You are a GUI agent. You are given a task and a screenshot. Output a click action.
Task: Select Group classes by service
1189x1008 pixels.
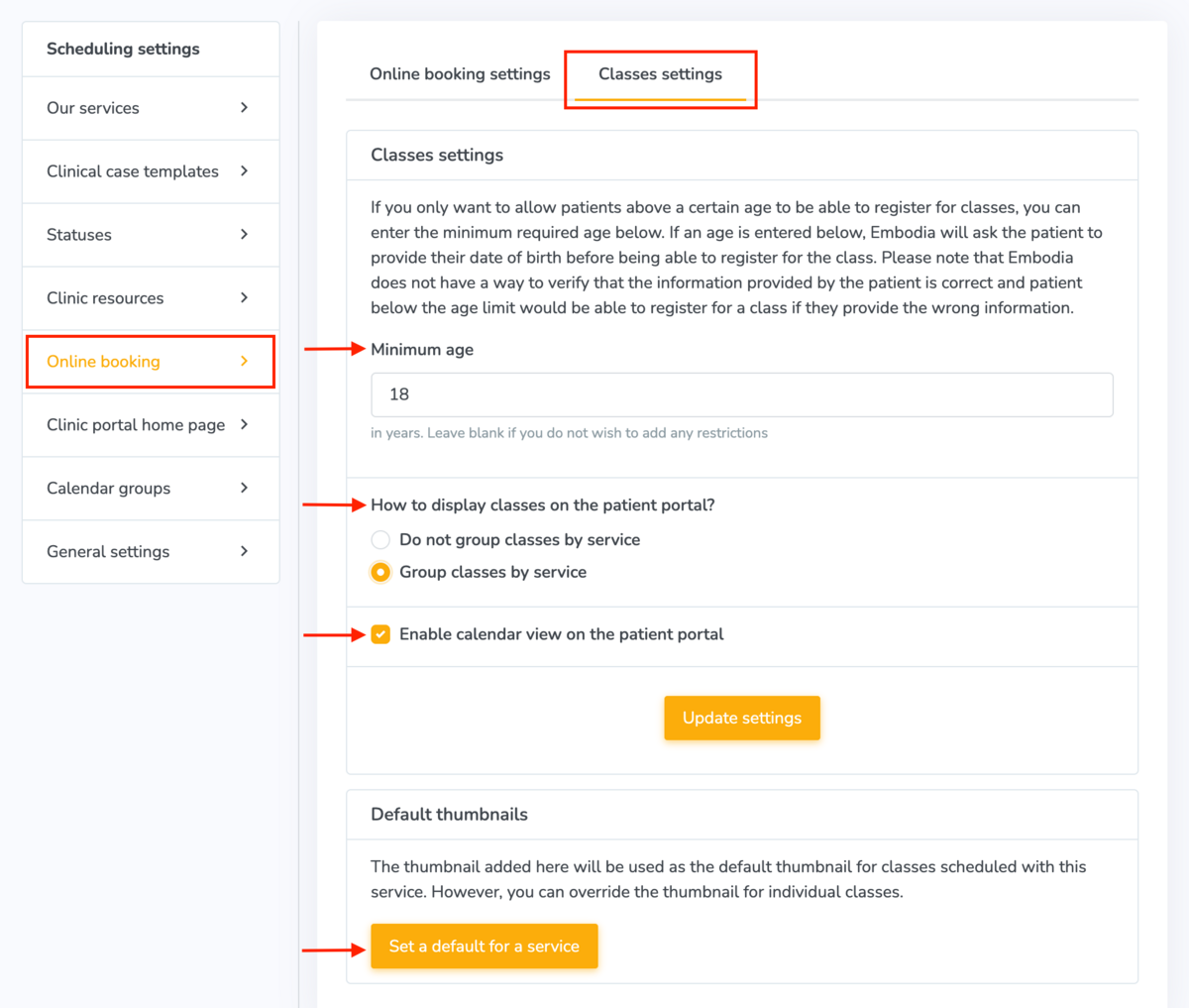380,572
